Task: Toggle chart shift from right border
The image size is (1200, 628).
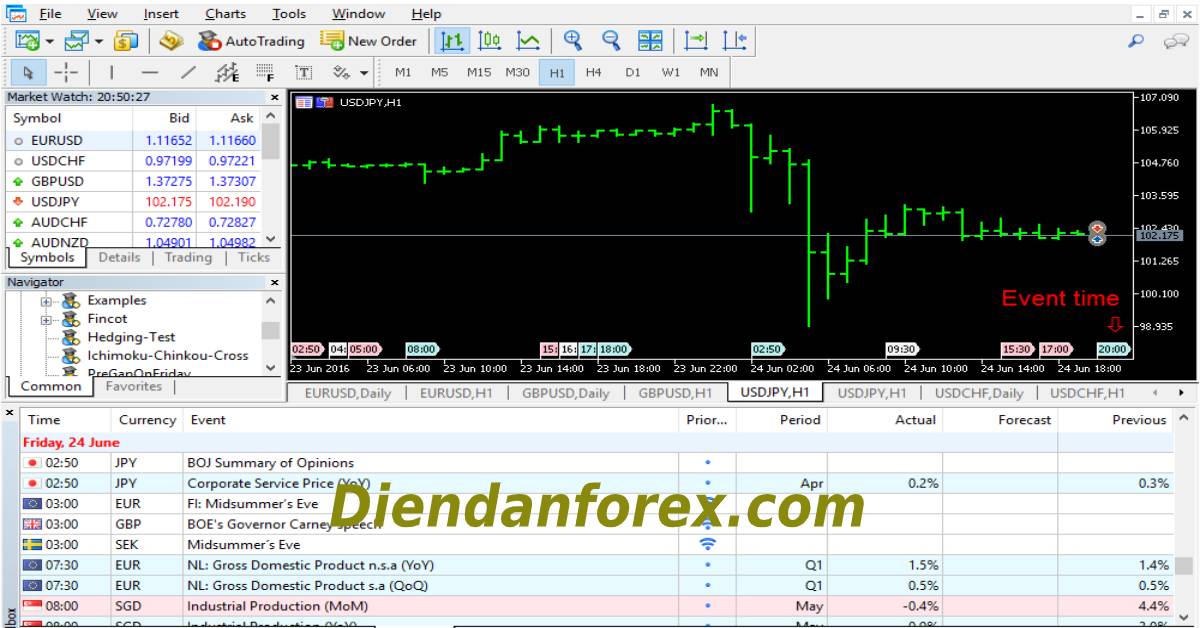Action: click(x=734, y=41)
